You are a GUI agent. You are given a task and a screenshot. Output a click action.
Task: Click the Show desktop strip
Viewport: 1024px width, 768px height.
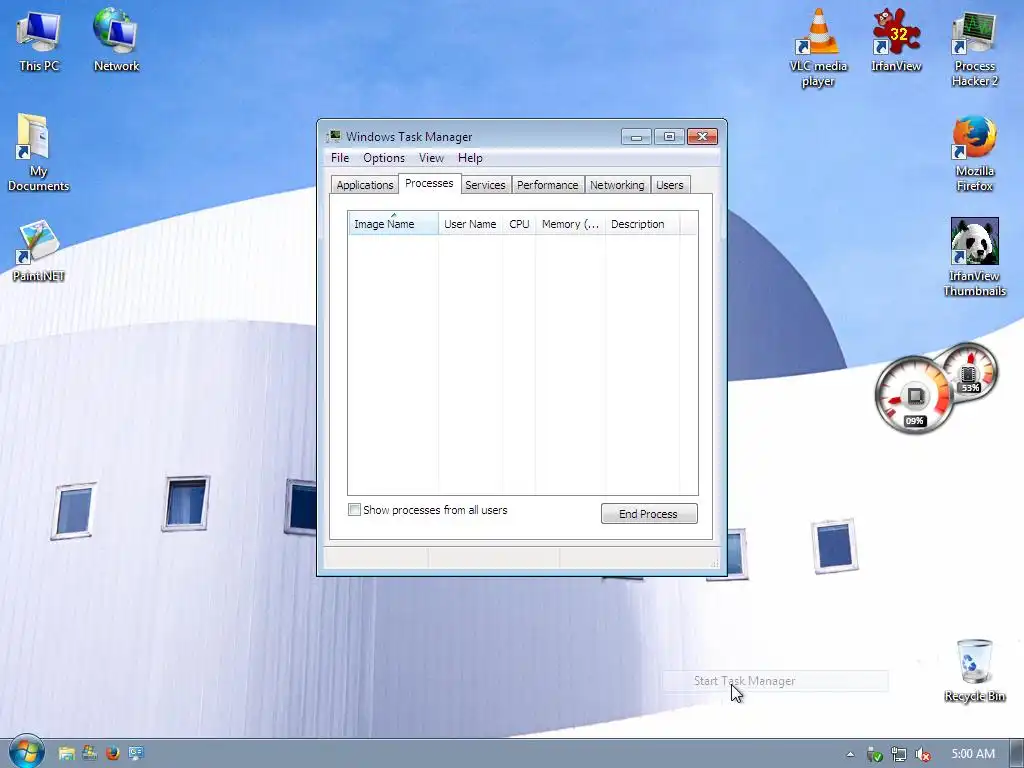(1017, 754)
